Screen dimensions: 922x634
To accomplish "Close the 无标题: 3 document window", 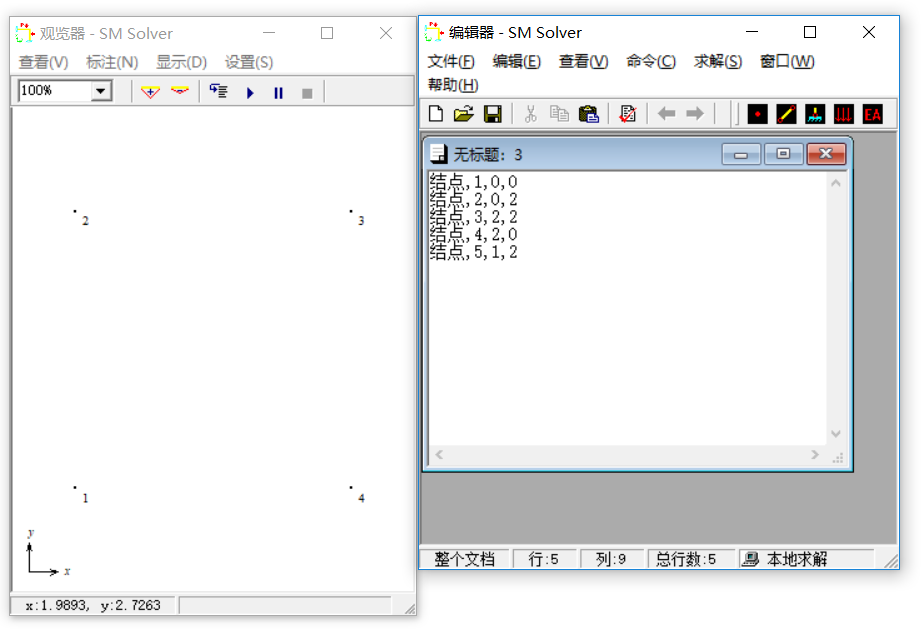I will pyautogui.click(x=826, y=154).
